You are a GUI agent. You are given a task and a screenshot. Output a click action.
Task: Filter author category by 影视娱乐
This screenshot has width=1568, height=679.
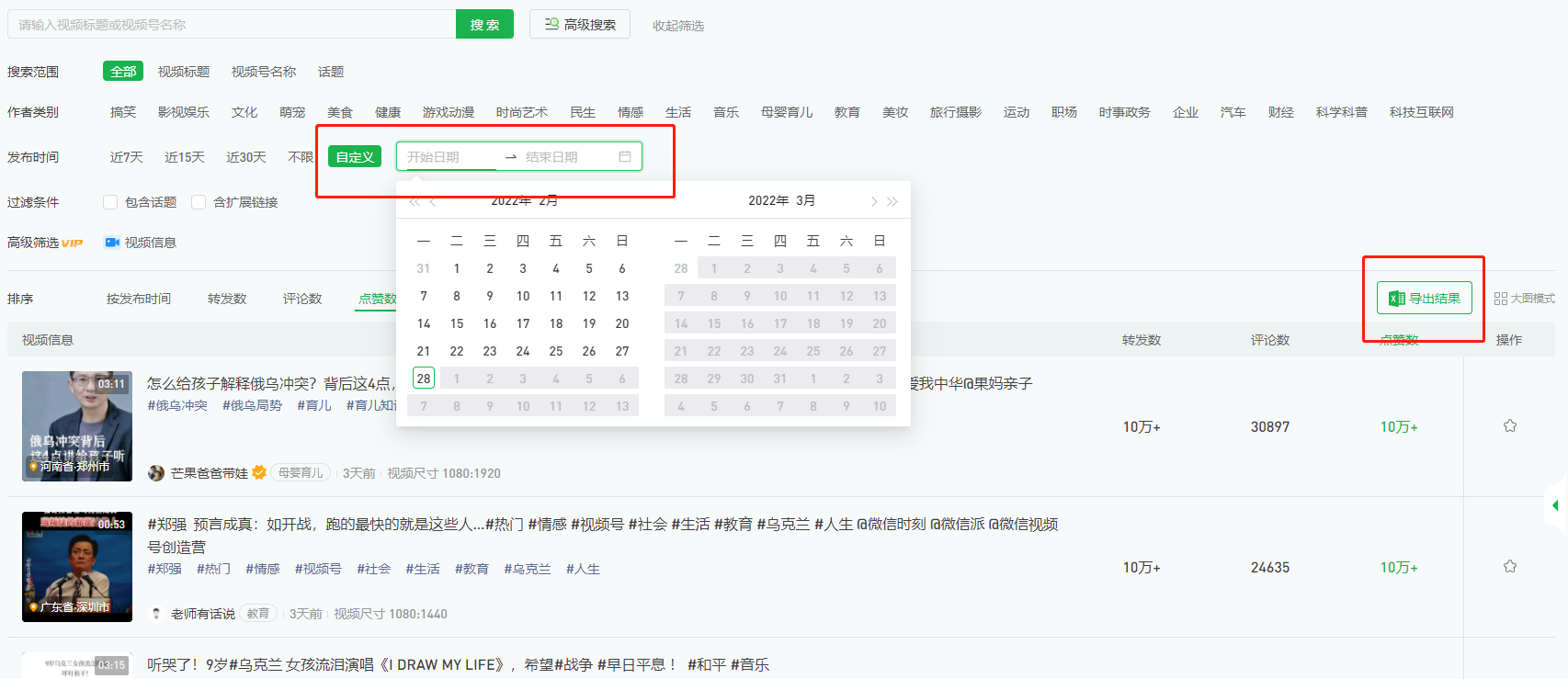click(x=184, y=112)
